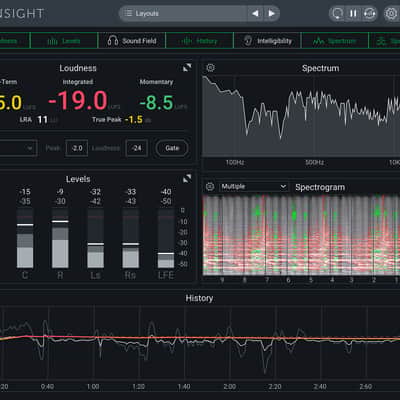Viewport: 400px width, 400px height.
Task: Click the Ls channel peak reading -32
Action: 95,192
